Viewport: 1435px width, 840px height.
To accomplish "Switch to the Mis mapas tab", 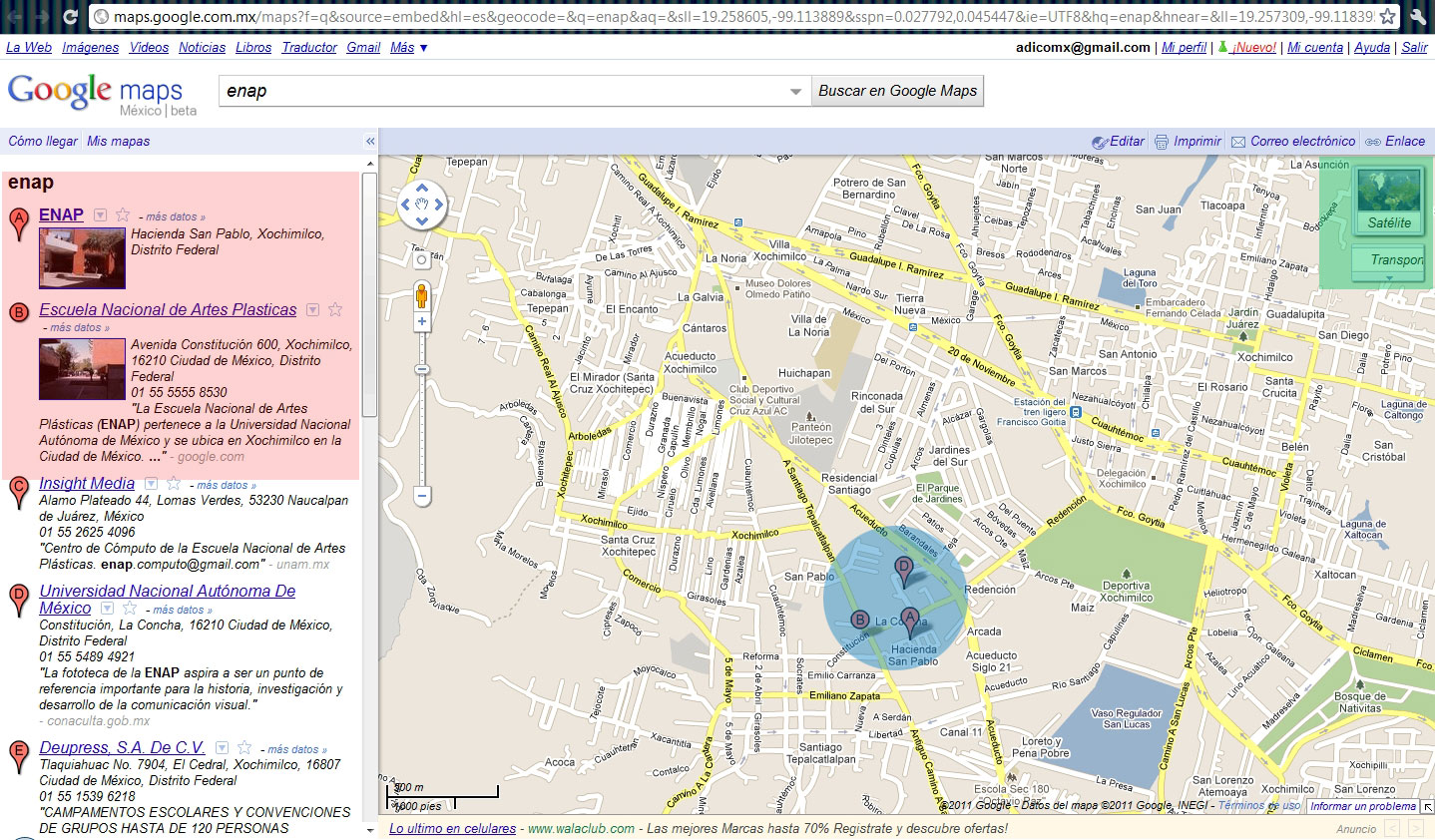I will (x=117, y=142).
